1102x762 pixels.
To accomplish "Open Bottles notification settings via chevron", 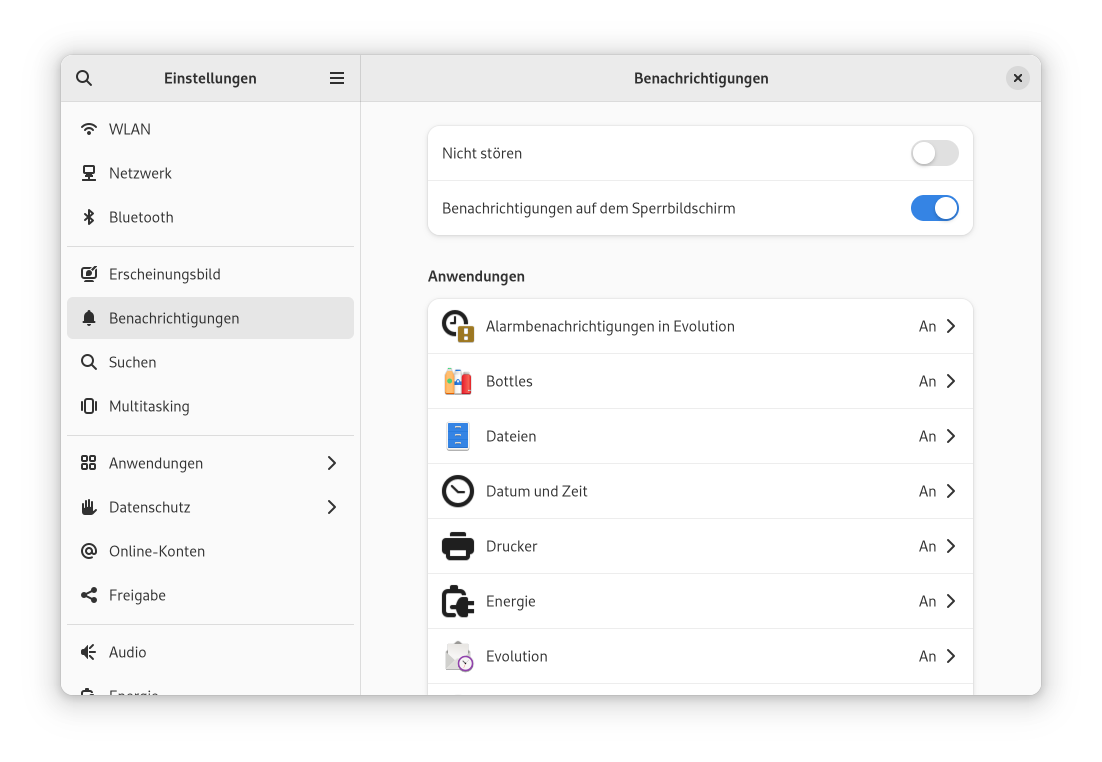I will point(951,381).
